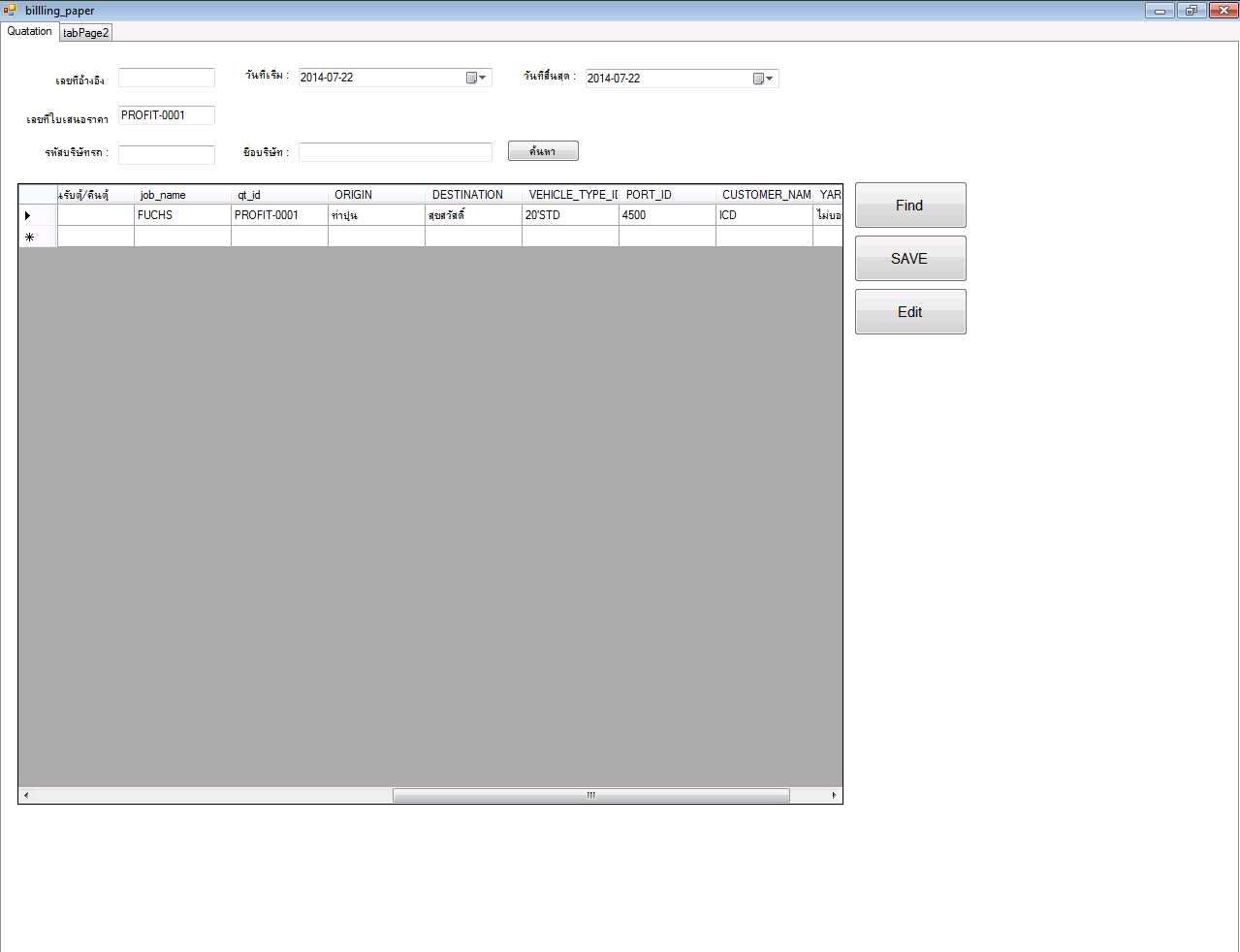Screen dimensions: 1240x952
Task: Click the SAVE button
Action: pyautogui.click(x=910, y=259)
